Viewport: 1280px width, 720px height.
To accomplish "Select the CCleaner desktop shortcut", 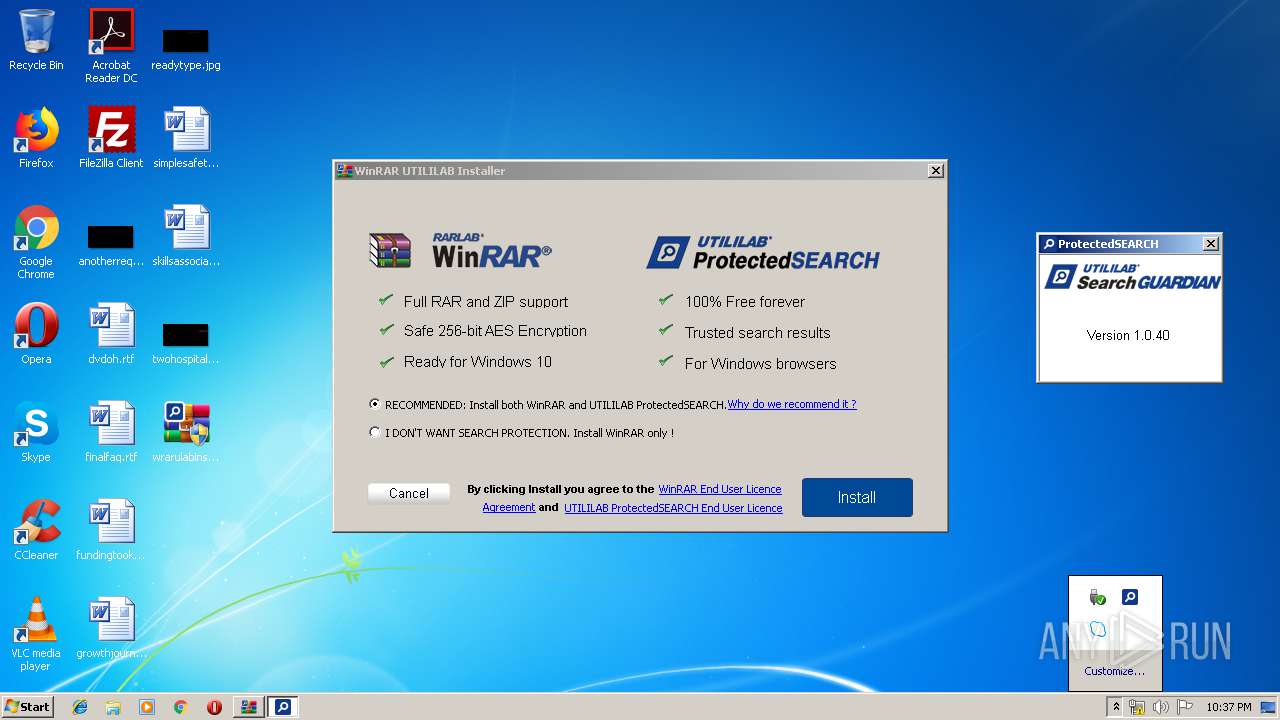I will click(36, 531).
